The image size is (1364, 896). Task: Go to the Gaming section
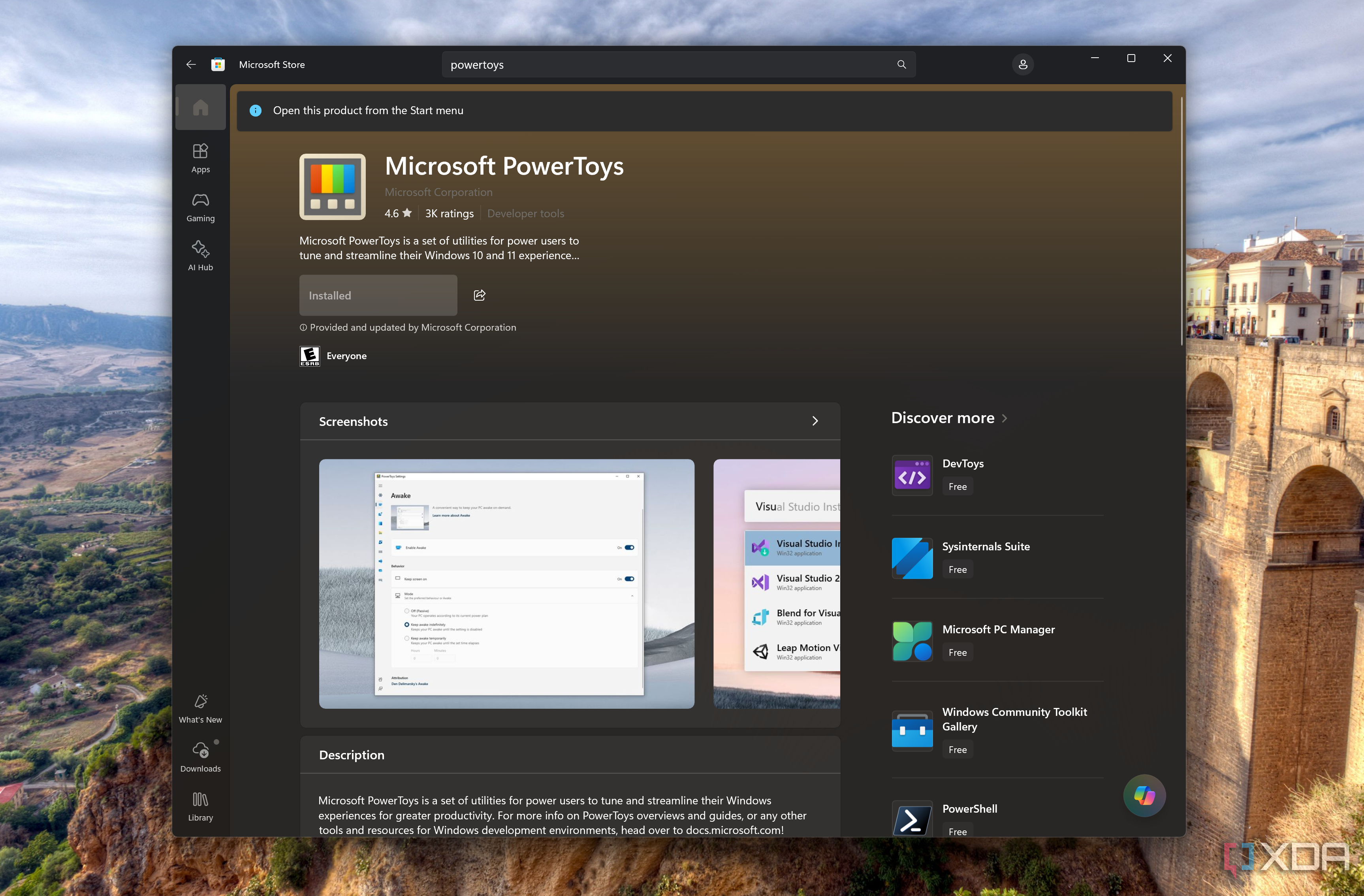tap(200, 206)
